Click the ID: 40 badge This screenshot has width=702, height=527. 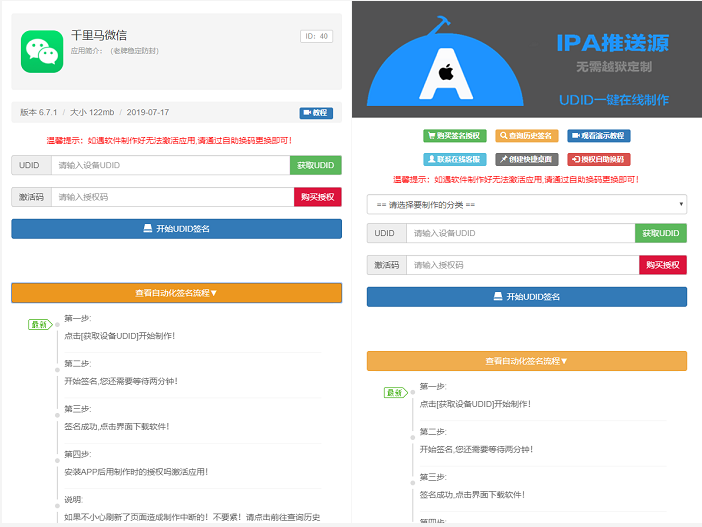point(316,36)
